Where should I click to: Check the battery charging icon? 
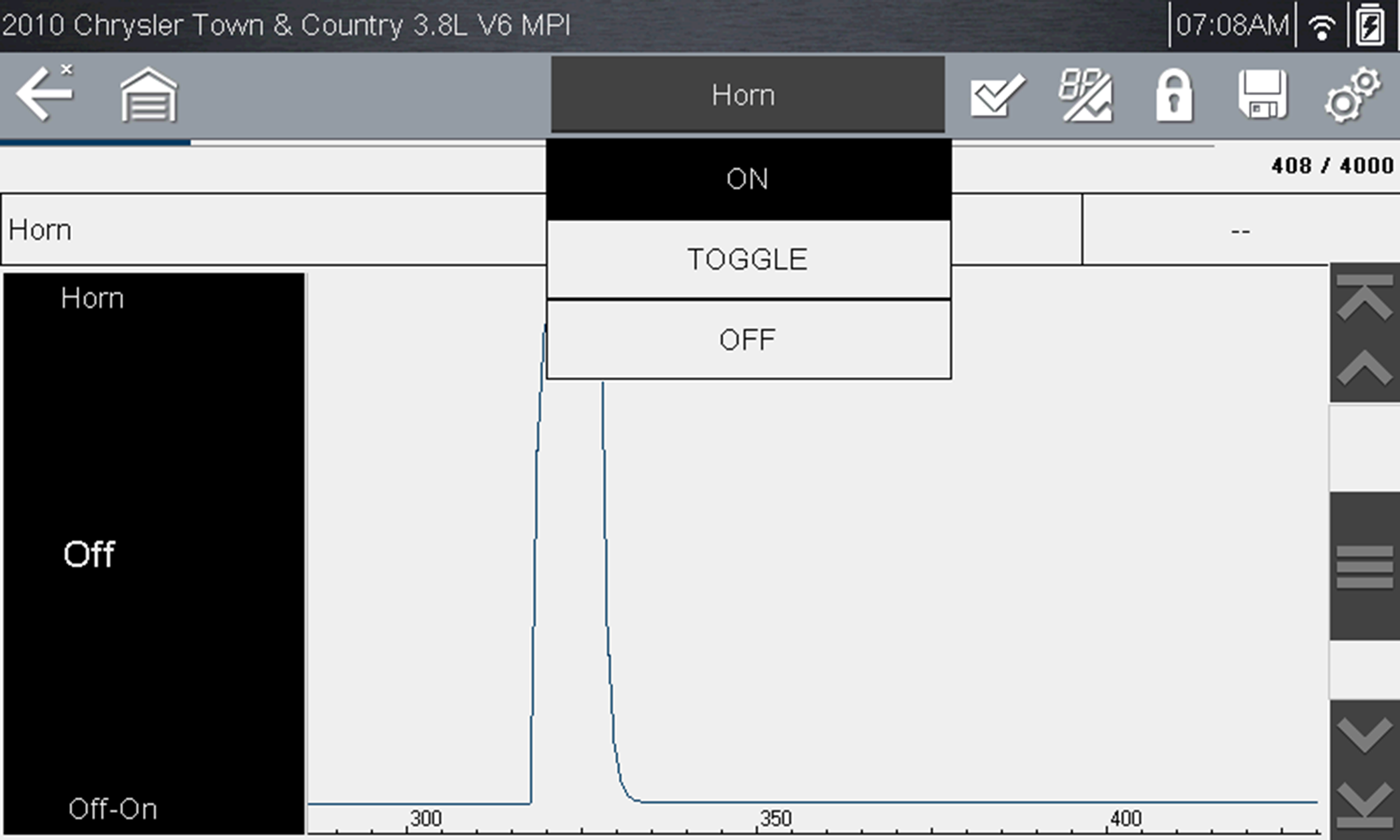1370,25
